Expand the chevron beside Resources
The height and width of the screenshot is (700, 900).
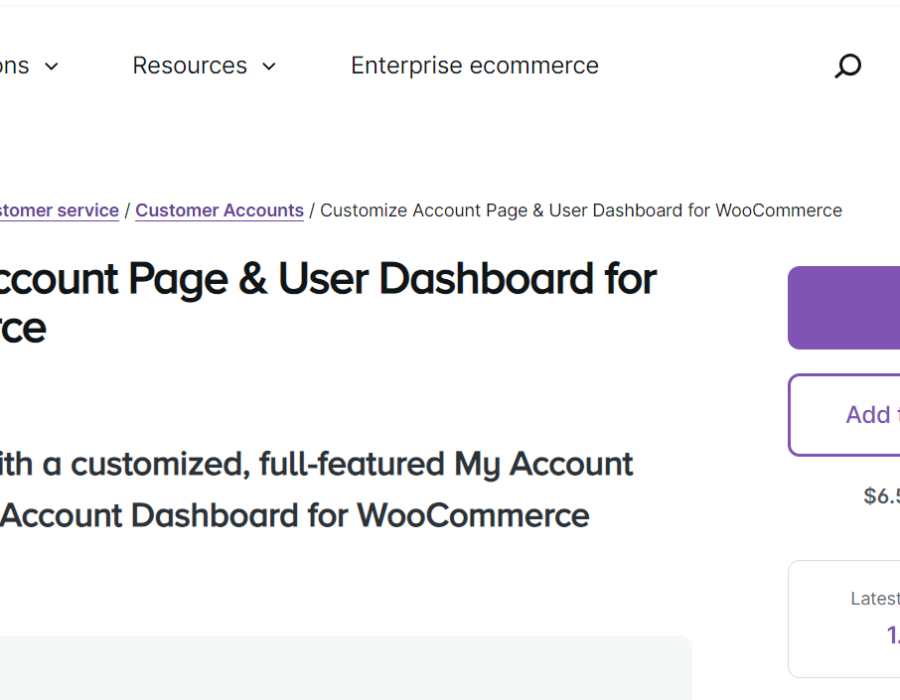click(x=269, y=67)
